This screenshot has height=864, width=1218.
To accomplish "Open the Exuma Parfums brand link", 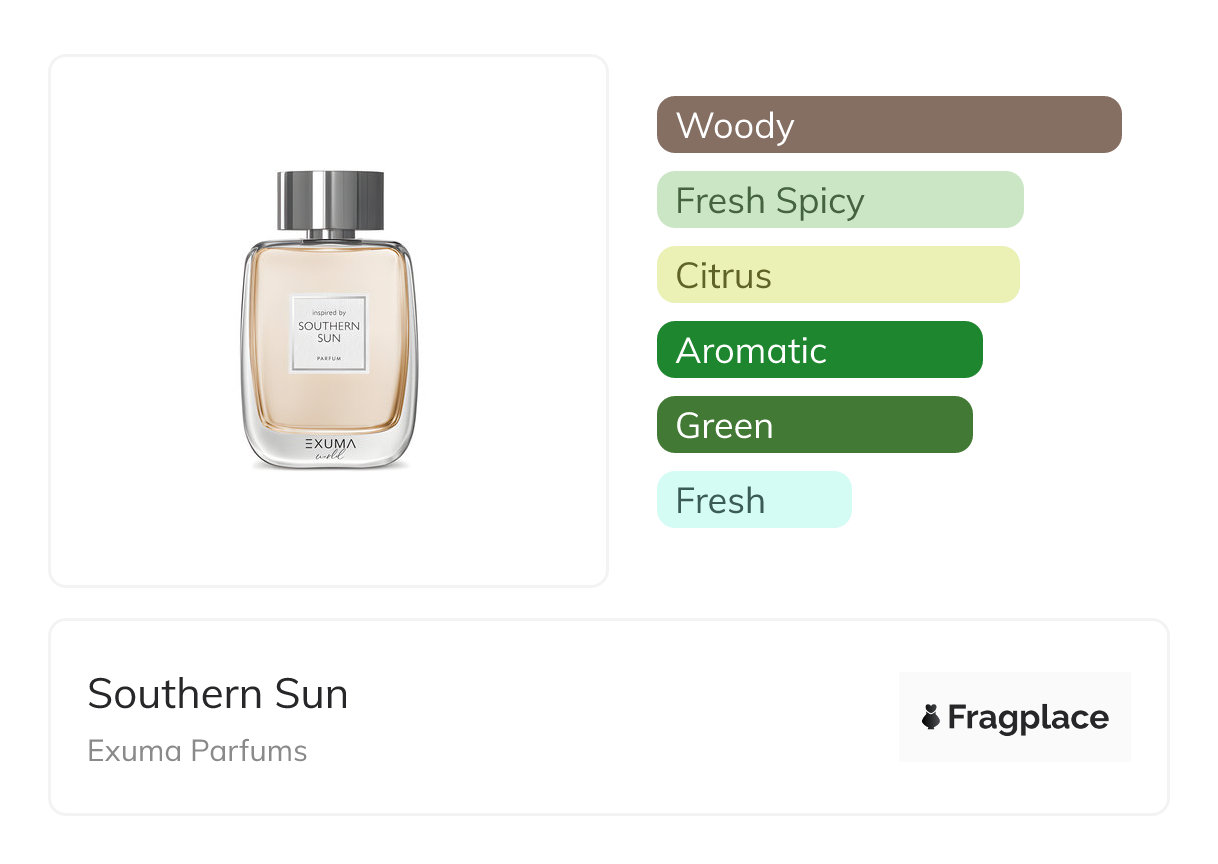I will click(197, 751).
